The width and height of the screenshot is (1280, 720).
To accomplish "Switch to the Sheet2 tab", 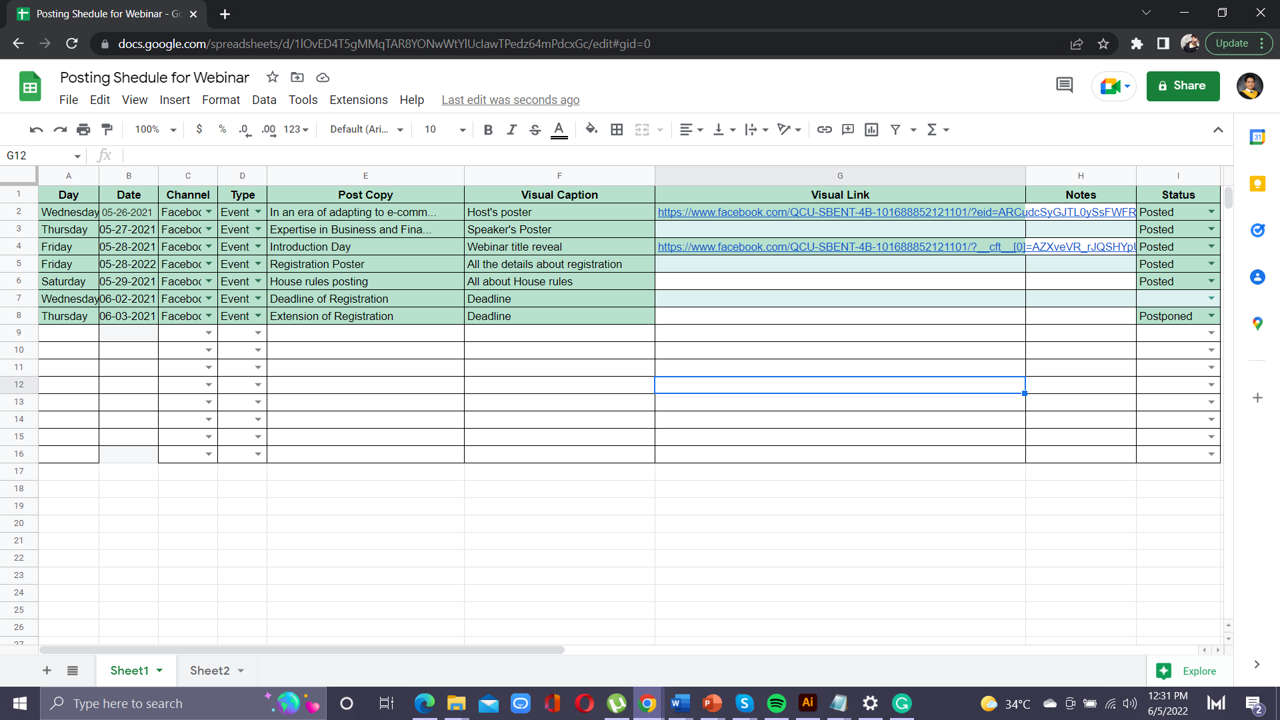I will click(210, 670).
